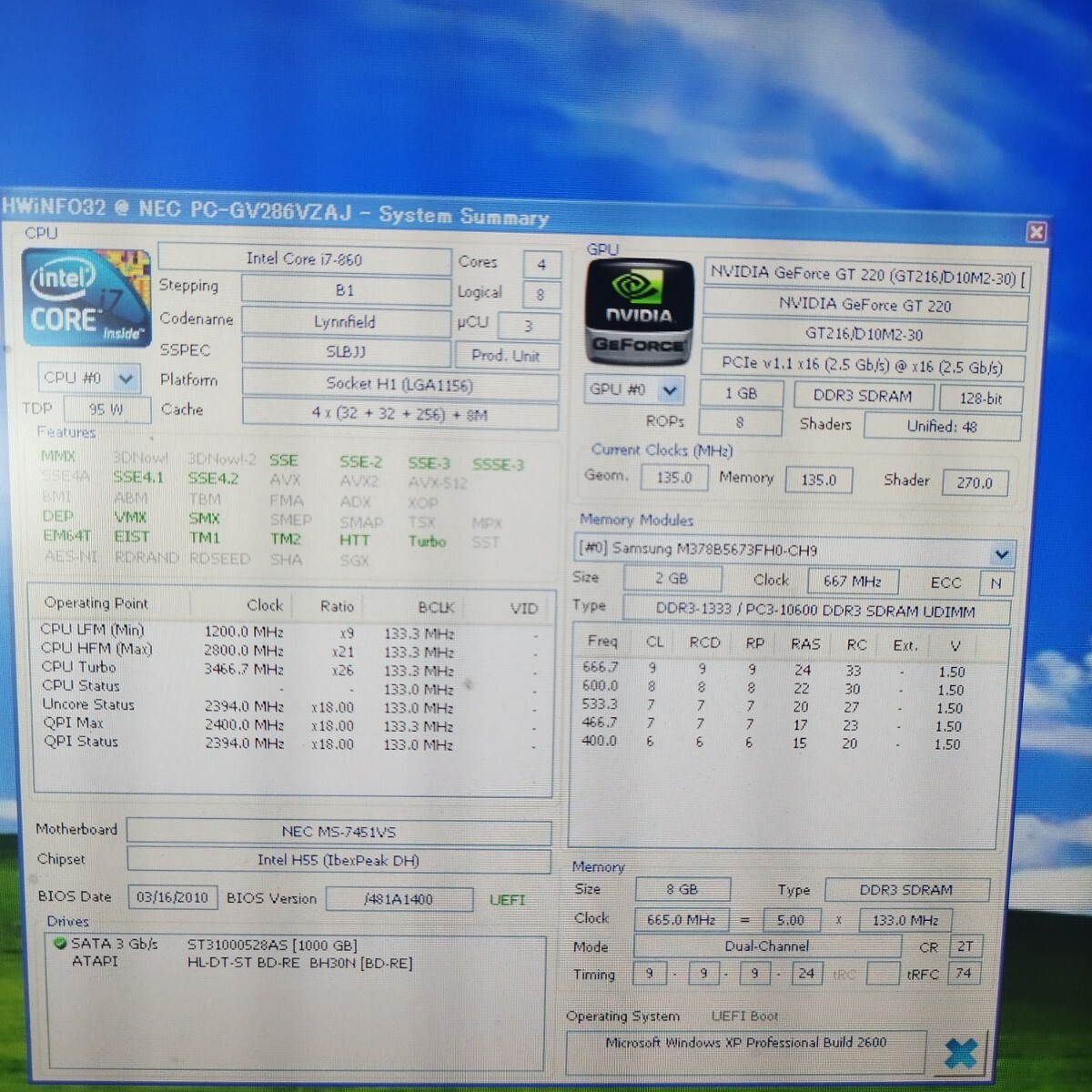
Task: Click the DDR3-1333 / PC3-10600 type field
Action: click(x=815, y=612)
